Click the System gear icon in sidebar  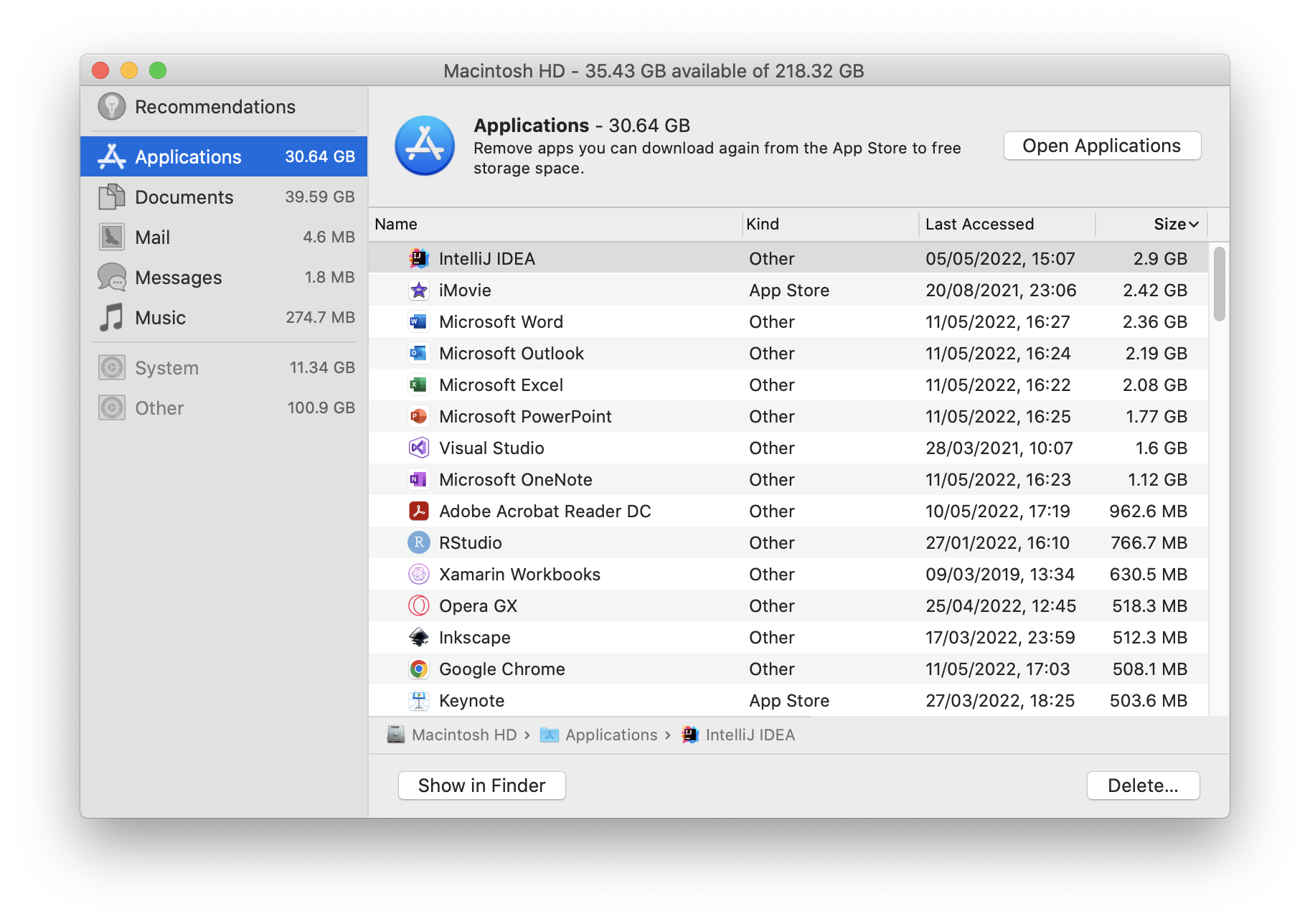click(112, 367)
